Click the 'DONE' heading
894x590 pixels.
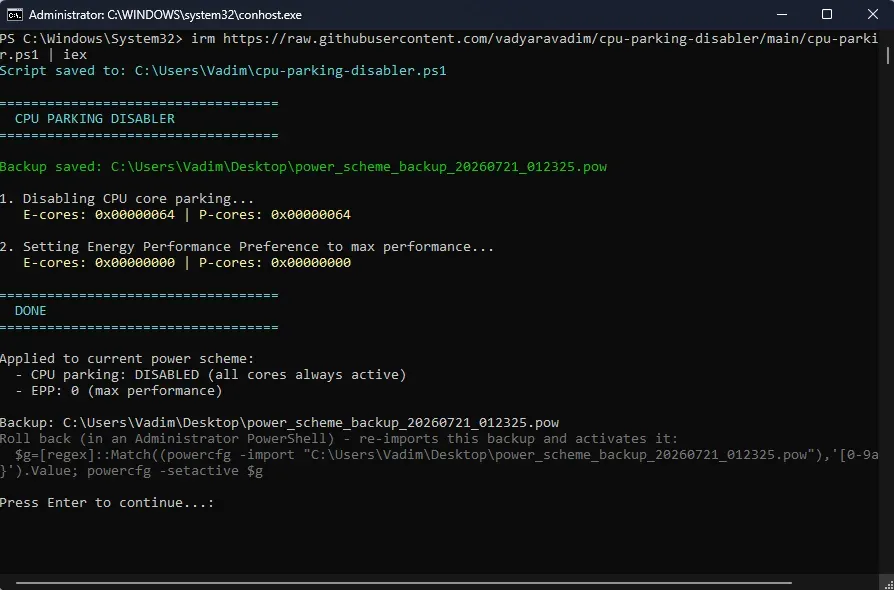[x=31, y=311]
